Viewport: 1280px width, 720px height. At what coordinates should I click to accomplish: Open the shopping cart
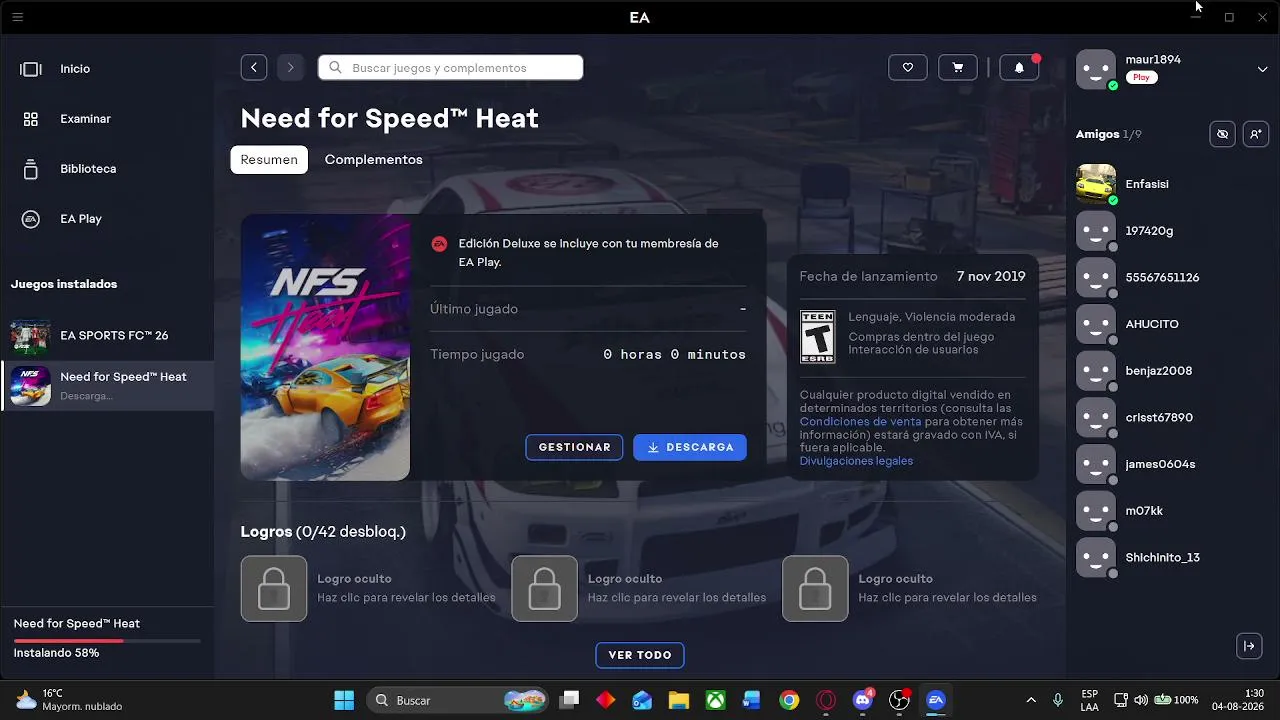pos(958,67)
